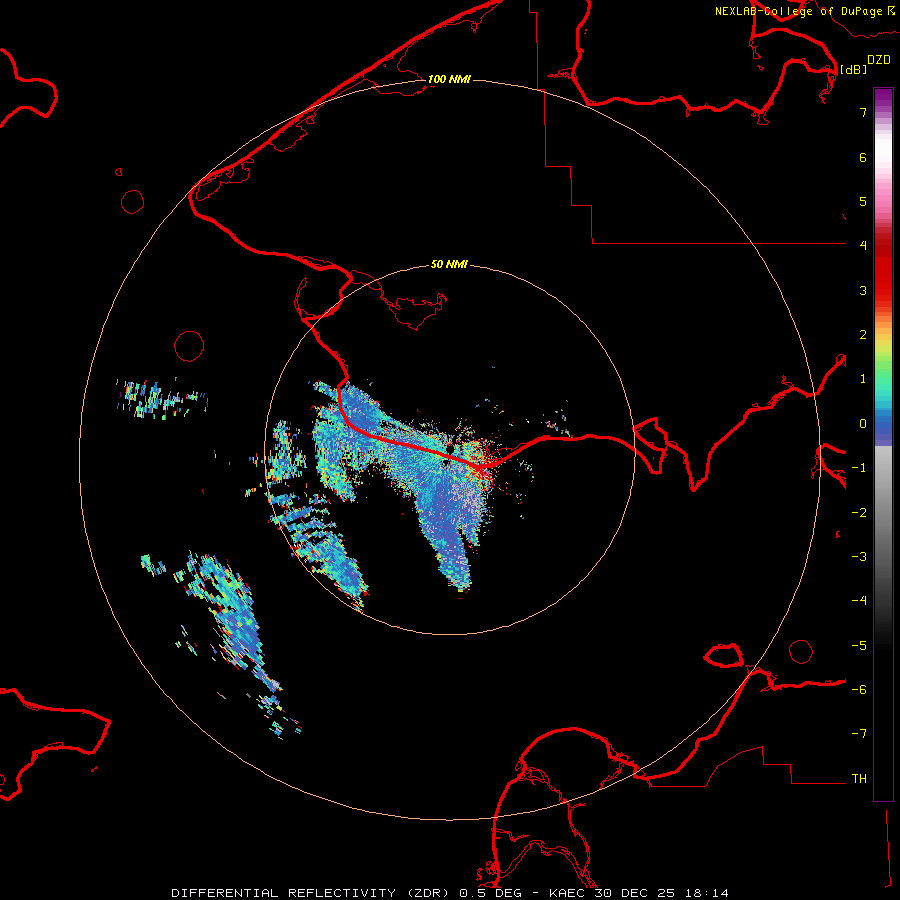Select the 100 NMI range ring label
The width and height of the screenshot is (900, 900).
tap(449, 79)
